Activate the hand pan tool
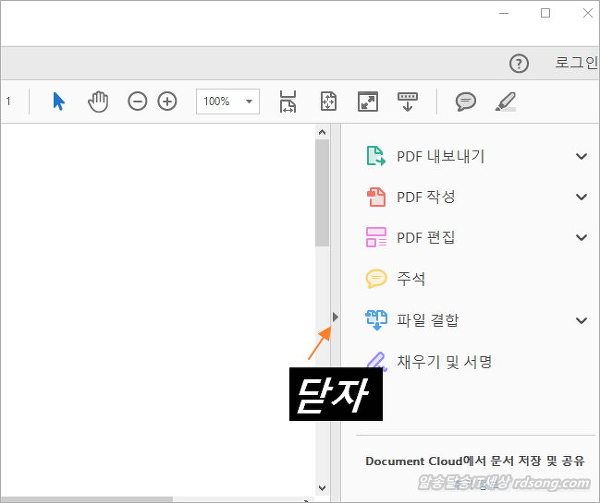 pos(98,101)
